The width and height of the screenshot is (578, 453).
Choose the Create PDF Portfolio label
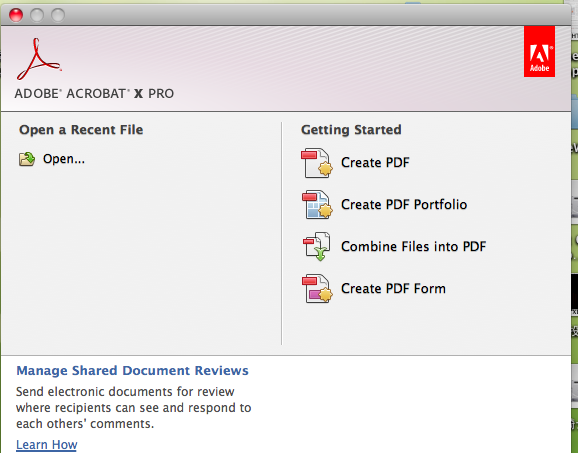click(x=404, y=205)
